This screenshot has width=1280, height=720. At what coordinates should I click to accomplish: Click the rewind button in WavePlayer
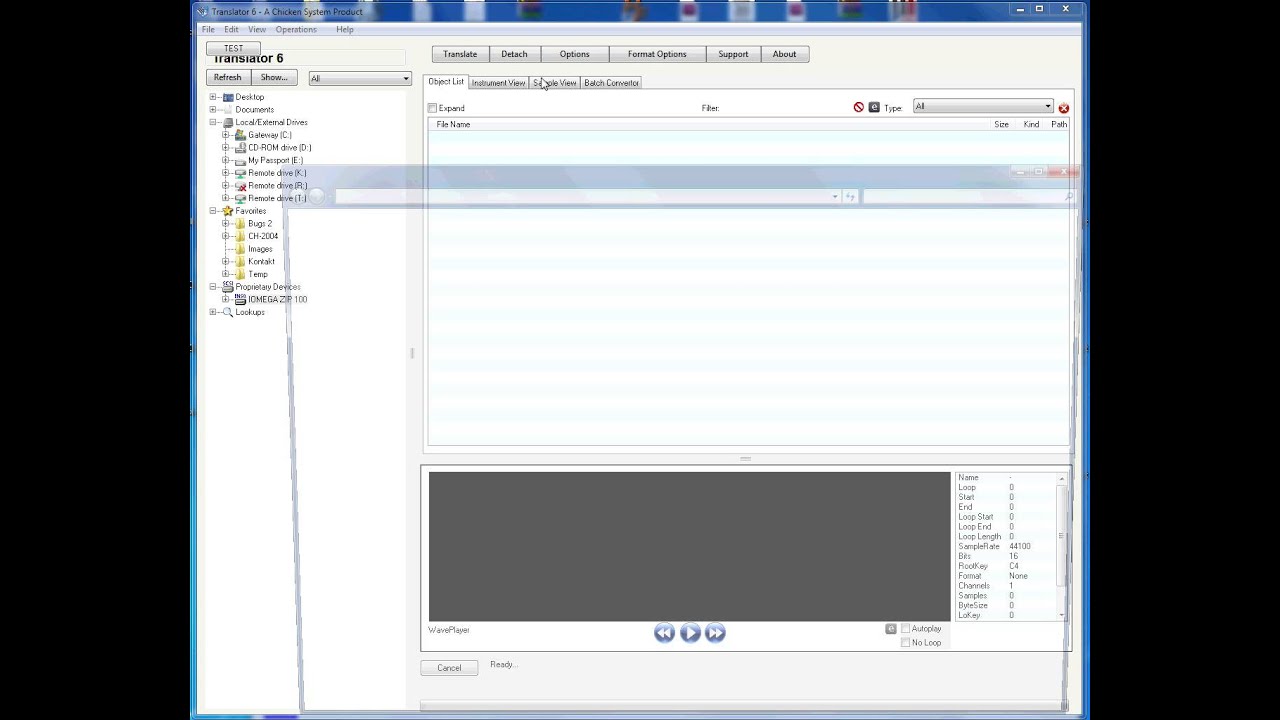pos(664,633)
